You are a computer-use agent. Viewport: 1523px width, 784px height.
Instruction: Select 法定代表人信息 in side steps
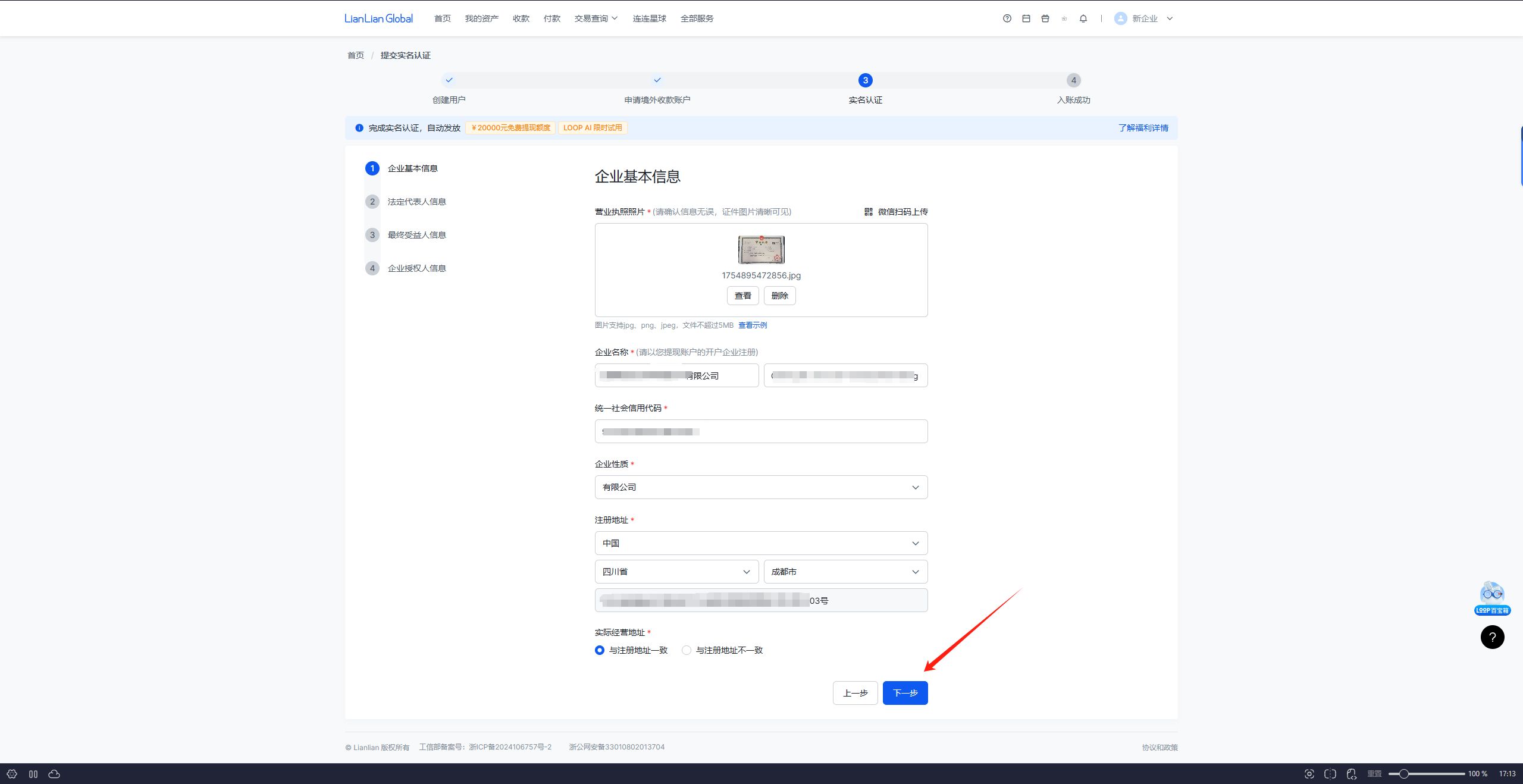pyautogui.click(x=416, y=202)
